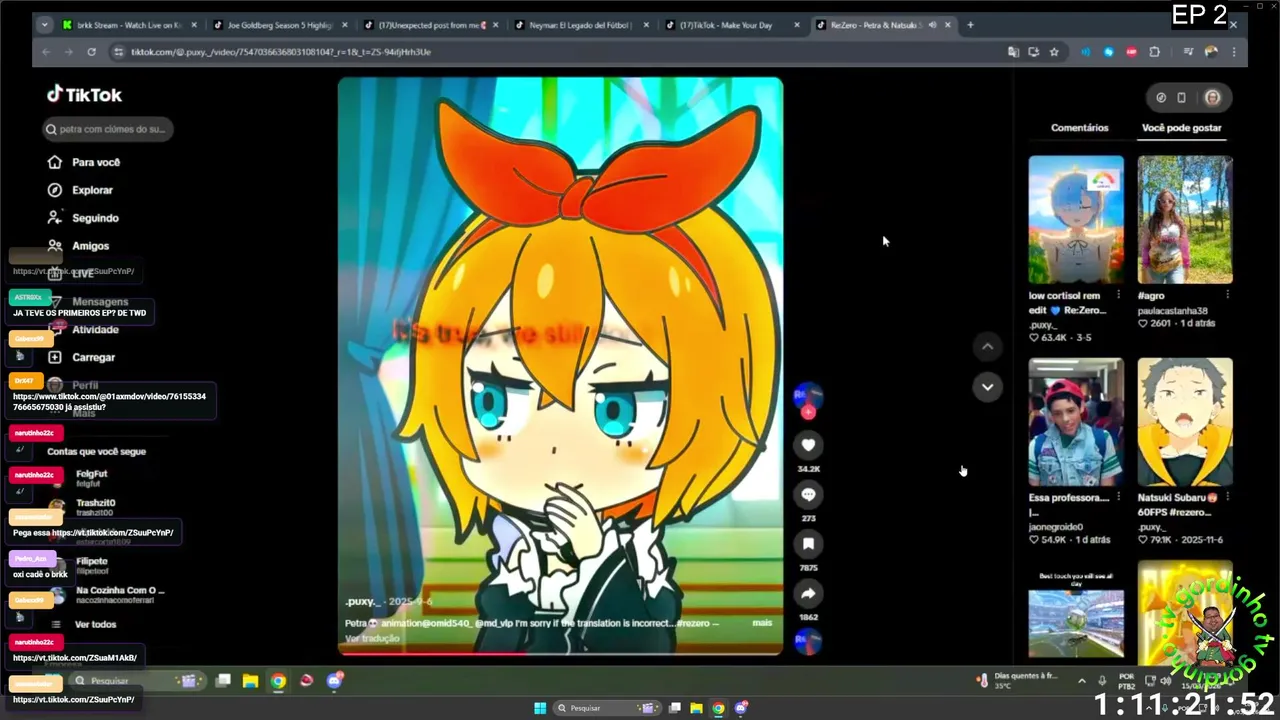
Task: Expand the caption with mais
Action: [x=762, y=623]
